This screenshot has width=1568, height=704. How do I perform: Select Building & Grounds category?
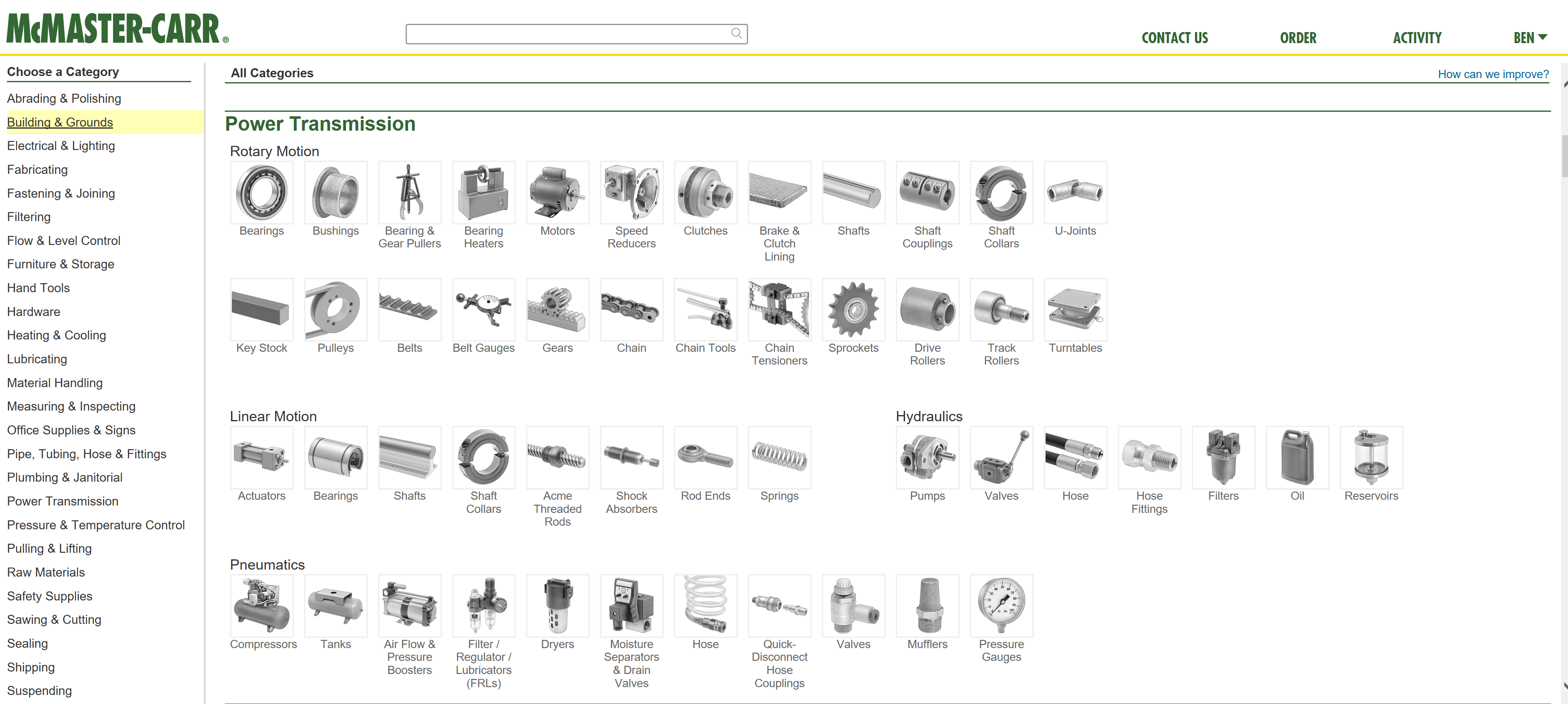60,122
